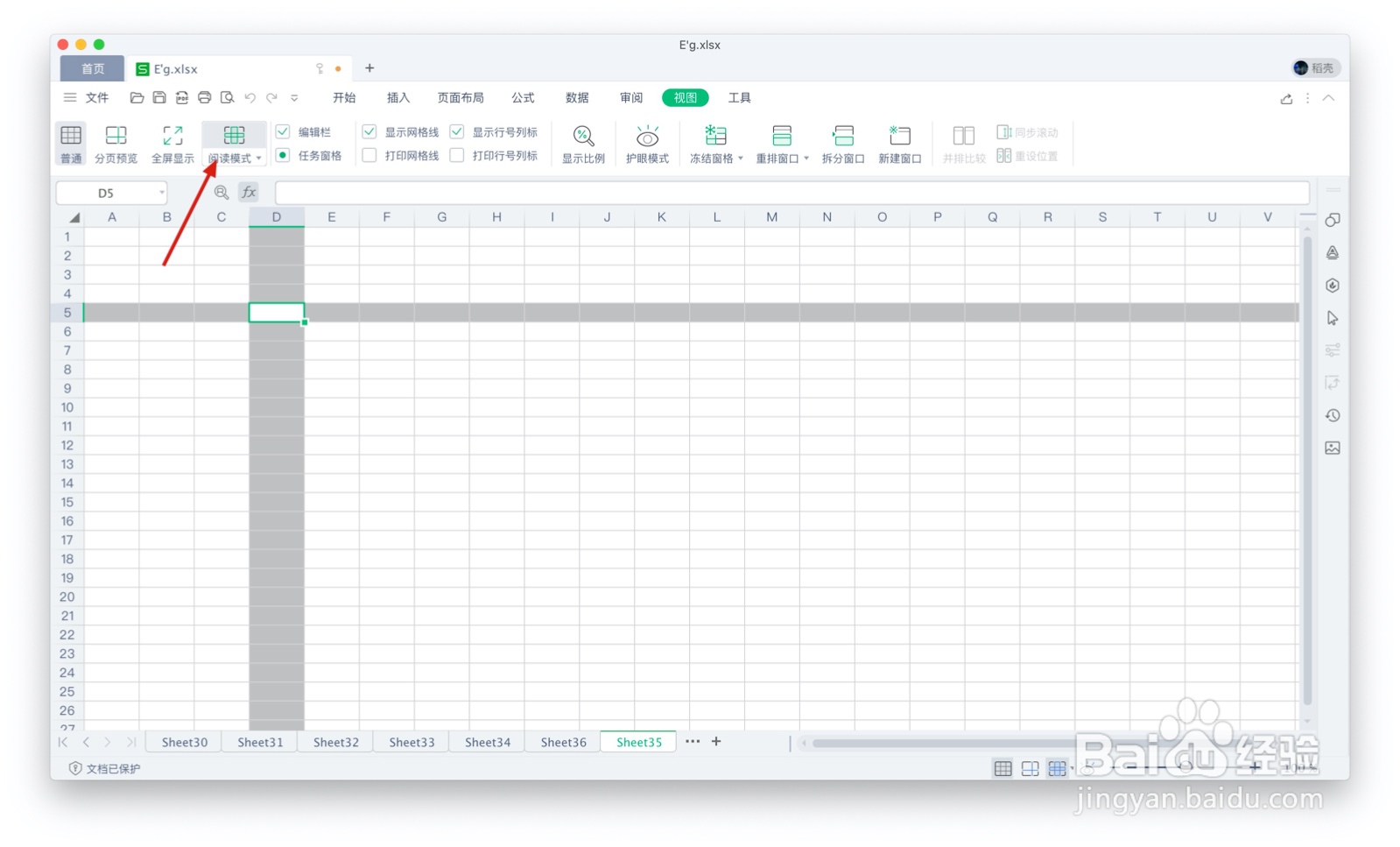1400x847 pixels.
Task: Enable Eye Protection mode (护眼模式)
Action: coord(647,144)
